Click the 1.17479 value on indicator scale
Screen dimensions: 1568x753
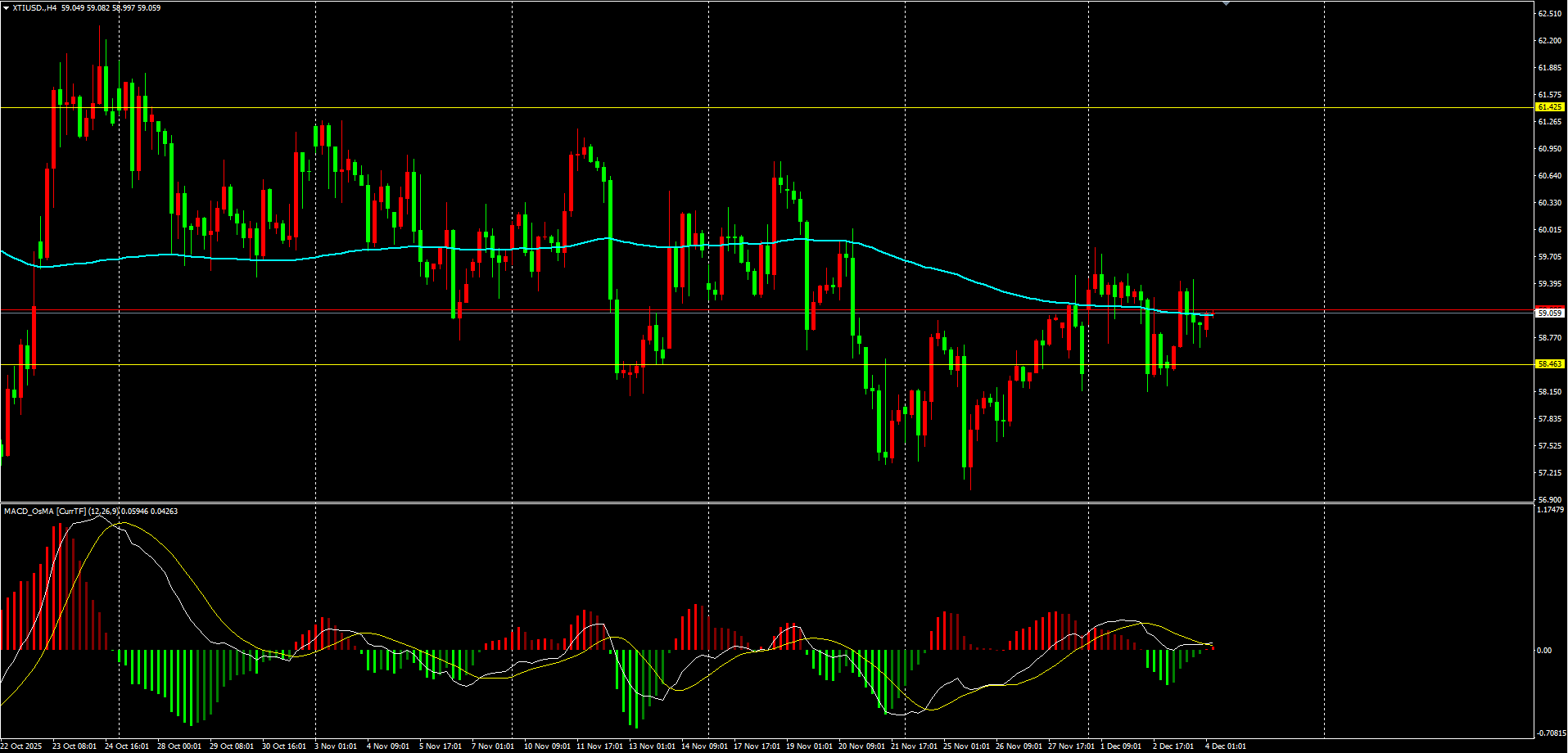pyautogui.click(x=1550, y=510)
